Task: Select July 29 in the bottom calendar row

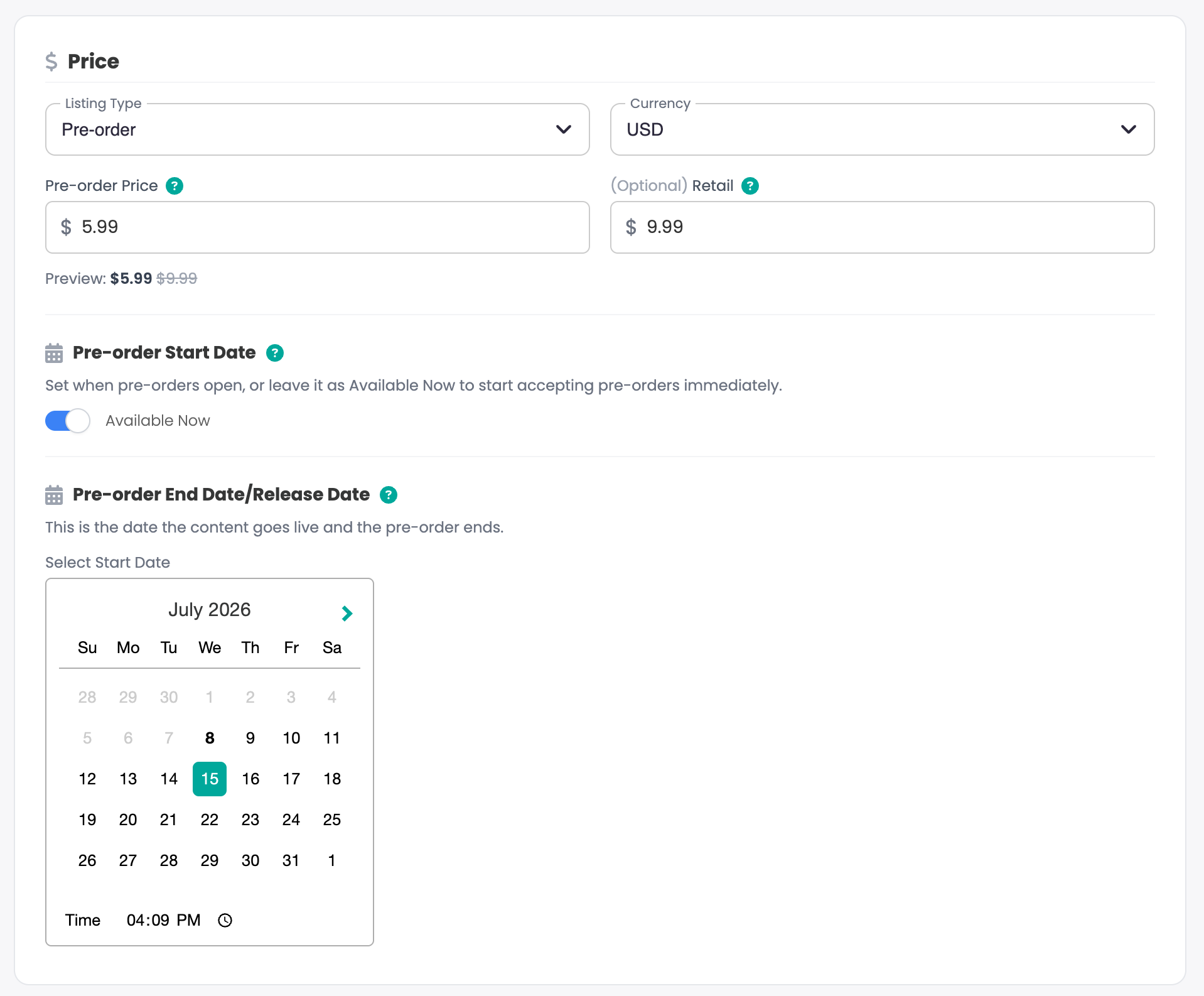Action: pos(210,860)
